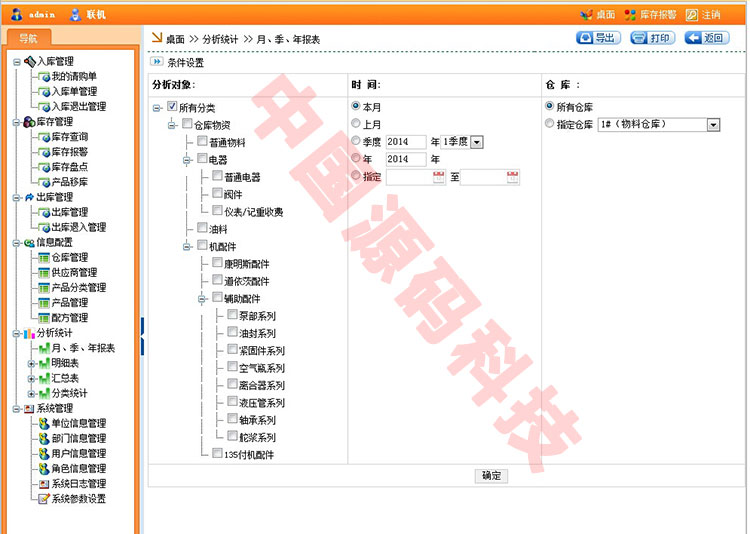
Task: Click the 系统参数设置 edit icon
Action: pos(44,499)
